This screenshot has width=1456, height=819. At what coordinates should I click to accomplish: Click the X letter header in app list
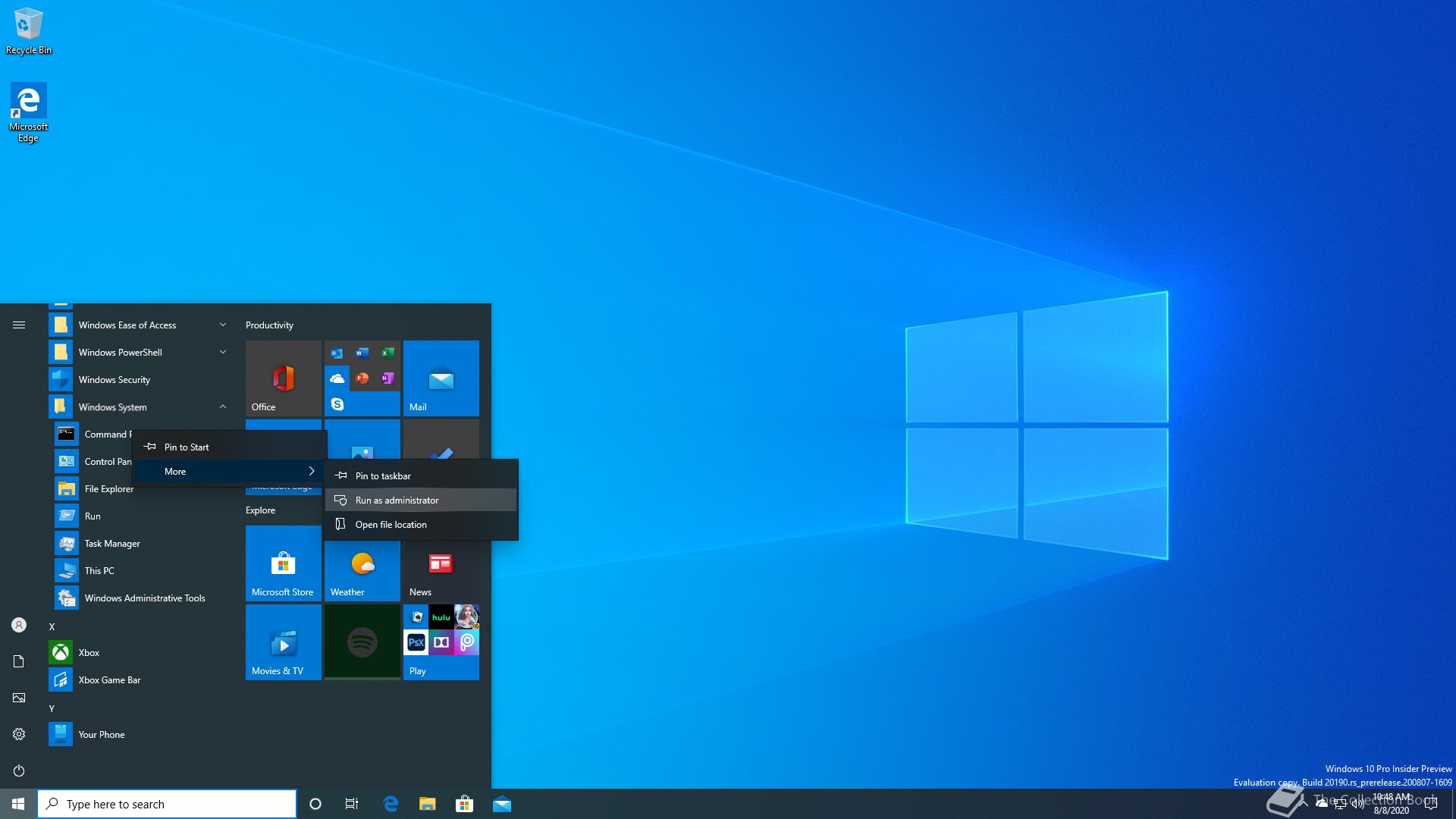(x=52, y=627)
